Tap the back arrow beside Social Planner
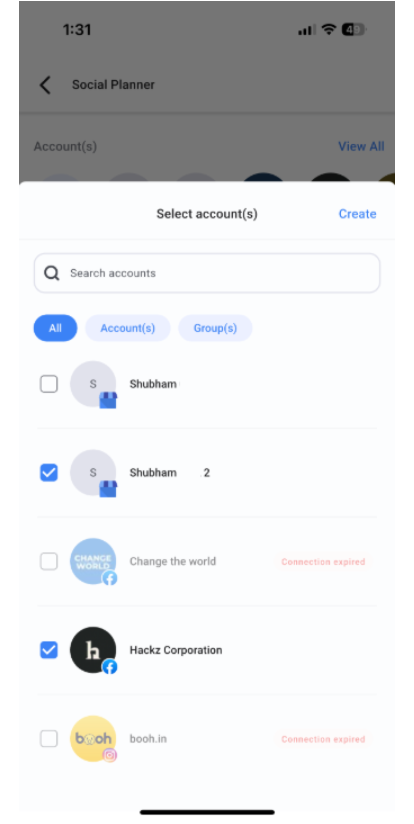This screenshot has width=414, height=824. click(45, 85)
